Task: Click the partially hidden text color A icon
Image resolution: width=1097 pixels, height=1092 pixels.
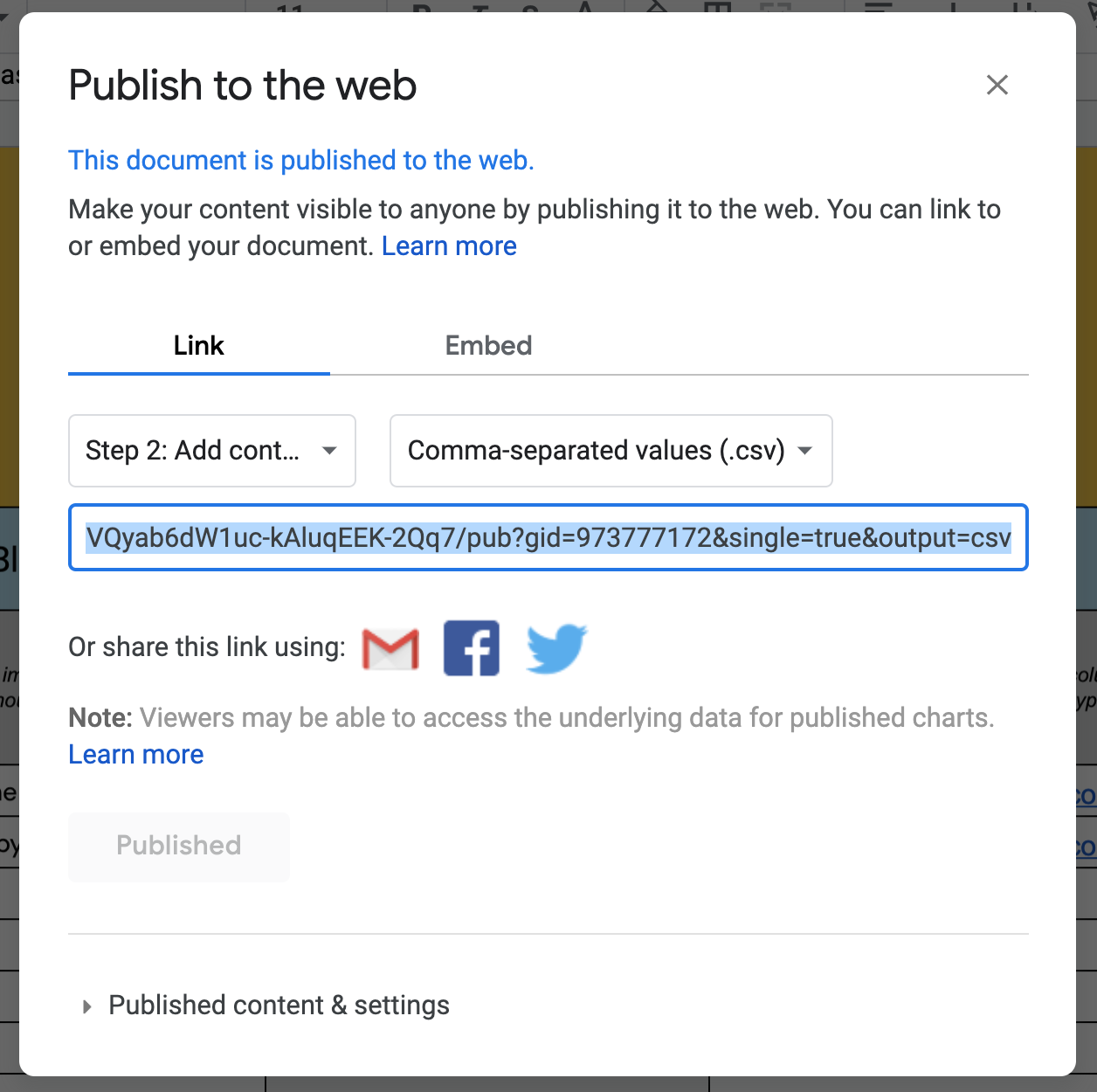Action: [584, 7]
